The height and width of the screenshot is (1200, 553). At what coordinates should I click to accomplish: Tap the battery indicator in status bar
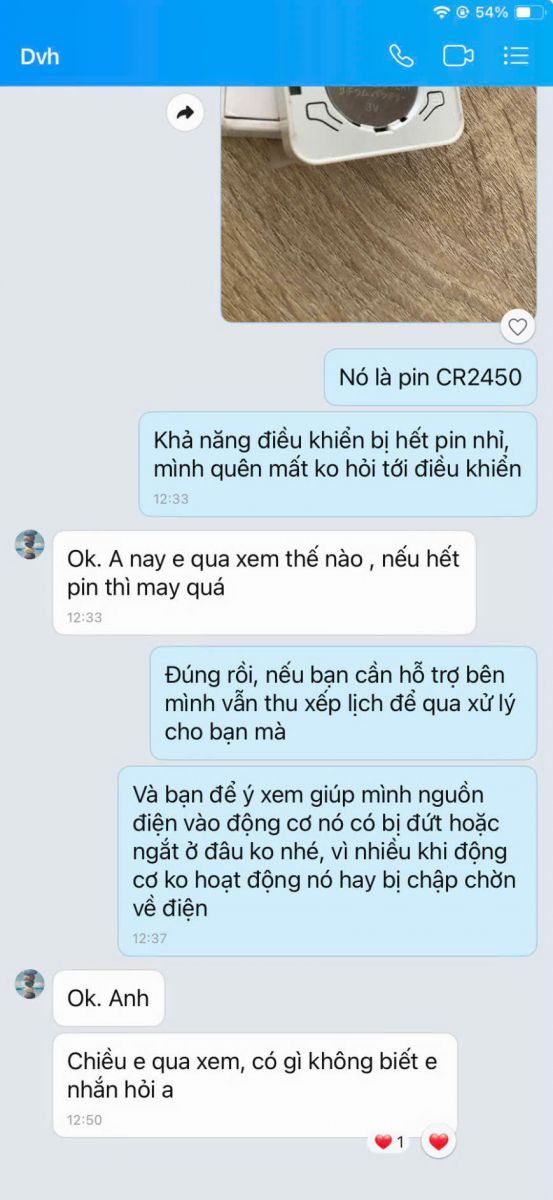528,12
